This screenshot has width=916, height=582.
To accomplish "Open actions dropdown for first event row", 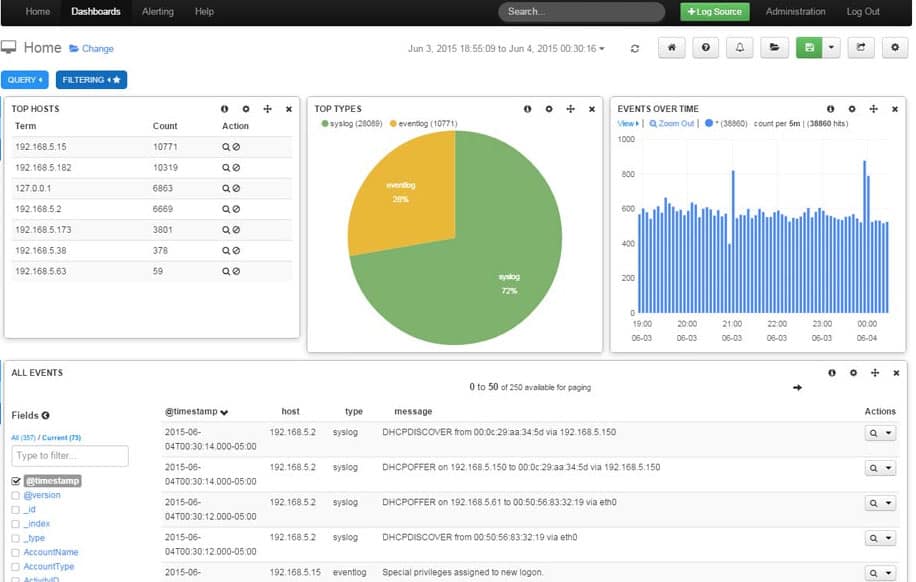I will tap(888, 433).
